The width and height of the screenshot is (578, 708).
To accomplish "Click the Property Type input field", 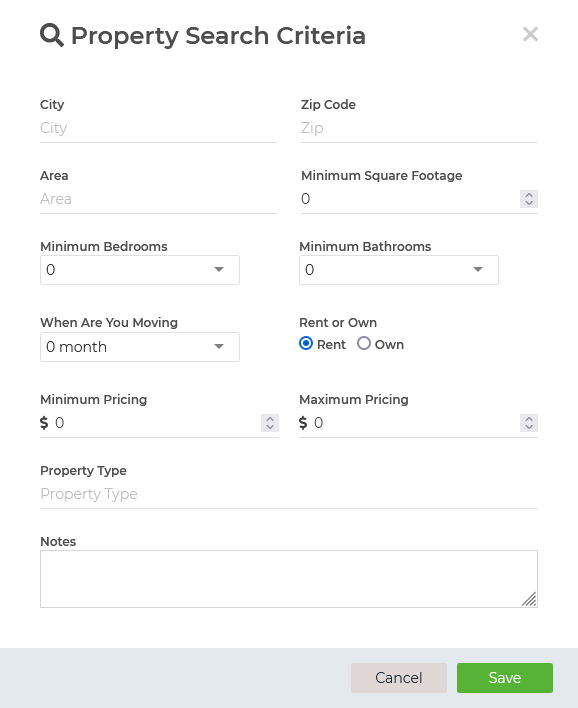I will (289, 494).
